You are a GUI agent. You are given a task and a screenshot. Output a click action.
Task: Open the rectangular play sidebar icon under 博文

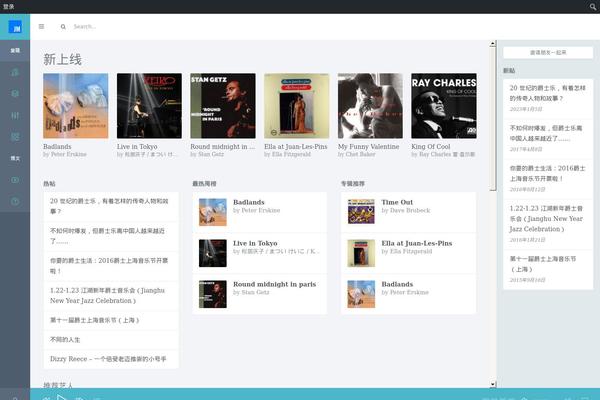[x=15, y=180]
